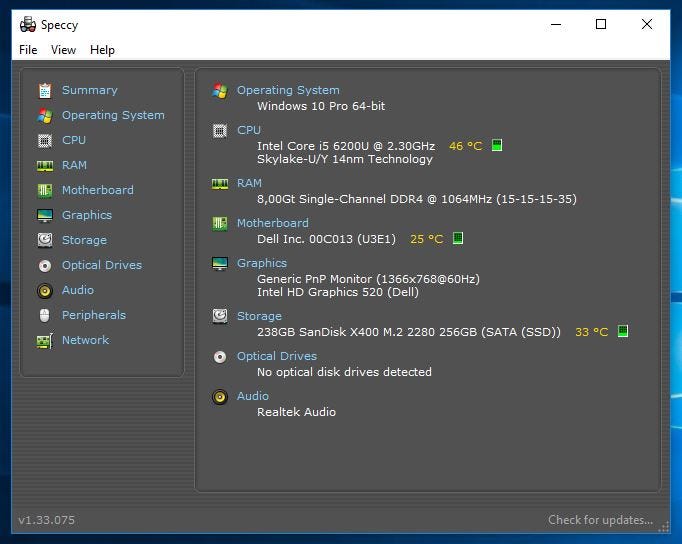
Task: Click 'Intel HD Graphics 520 (Dell)' text
Action: tap(338, 292)
